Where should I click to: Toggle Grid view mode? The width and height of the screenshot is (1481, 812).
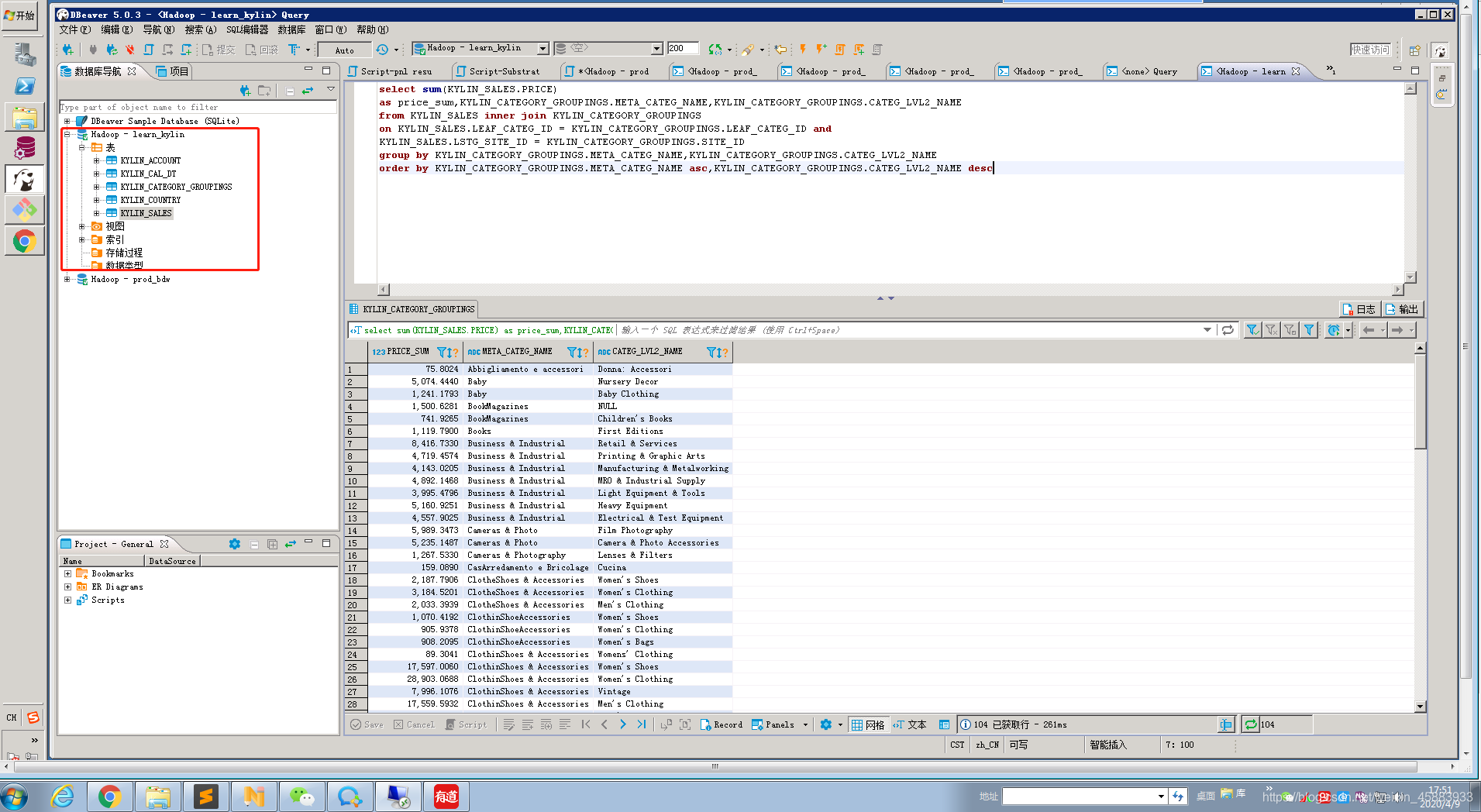(868, 724)
